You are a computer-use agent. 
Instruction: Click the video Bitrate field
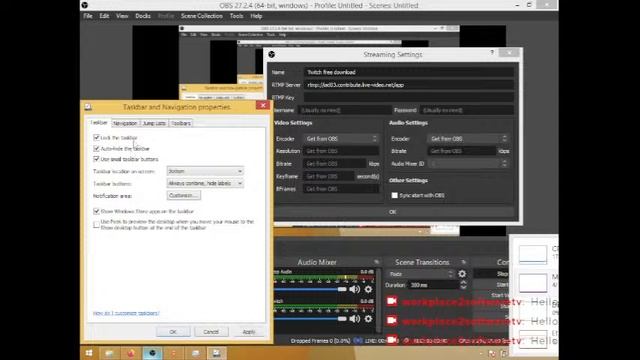335,164
